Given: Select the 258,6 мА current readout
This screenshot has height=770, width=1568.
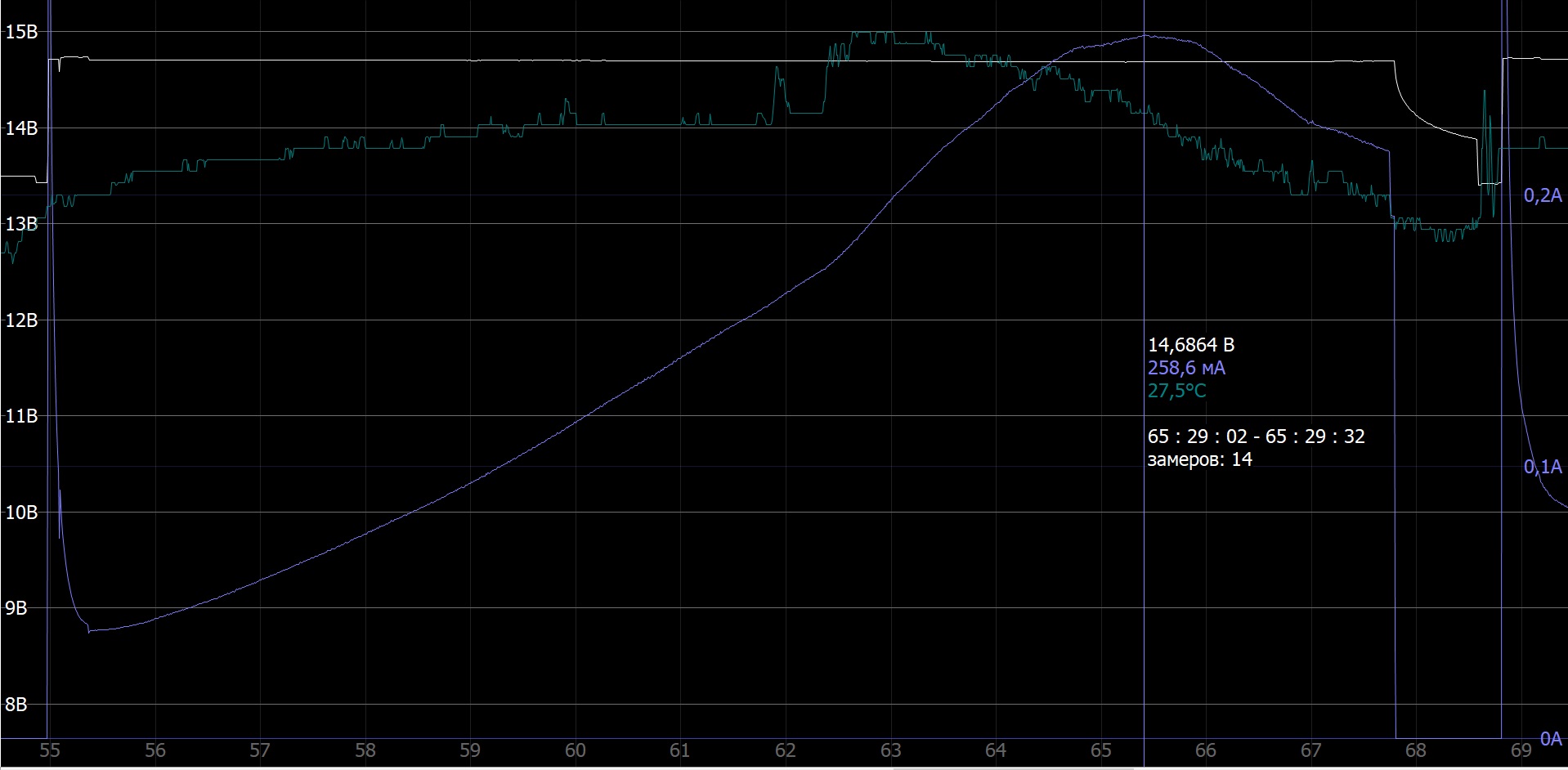Looking at the screenshot, I should pos(1185,368).
